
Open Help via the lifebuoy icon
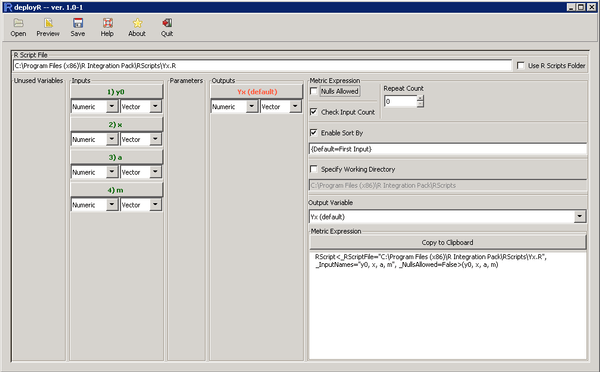[x=108, y=23]
